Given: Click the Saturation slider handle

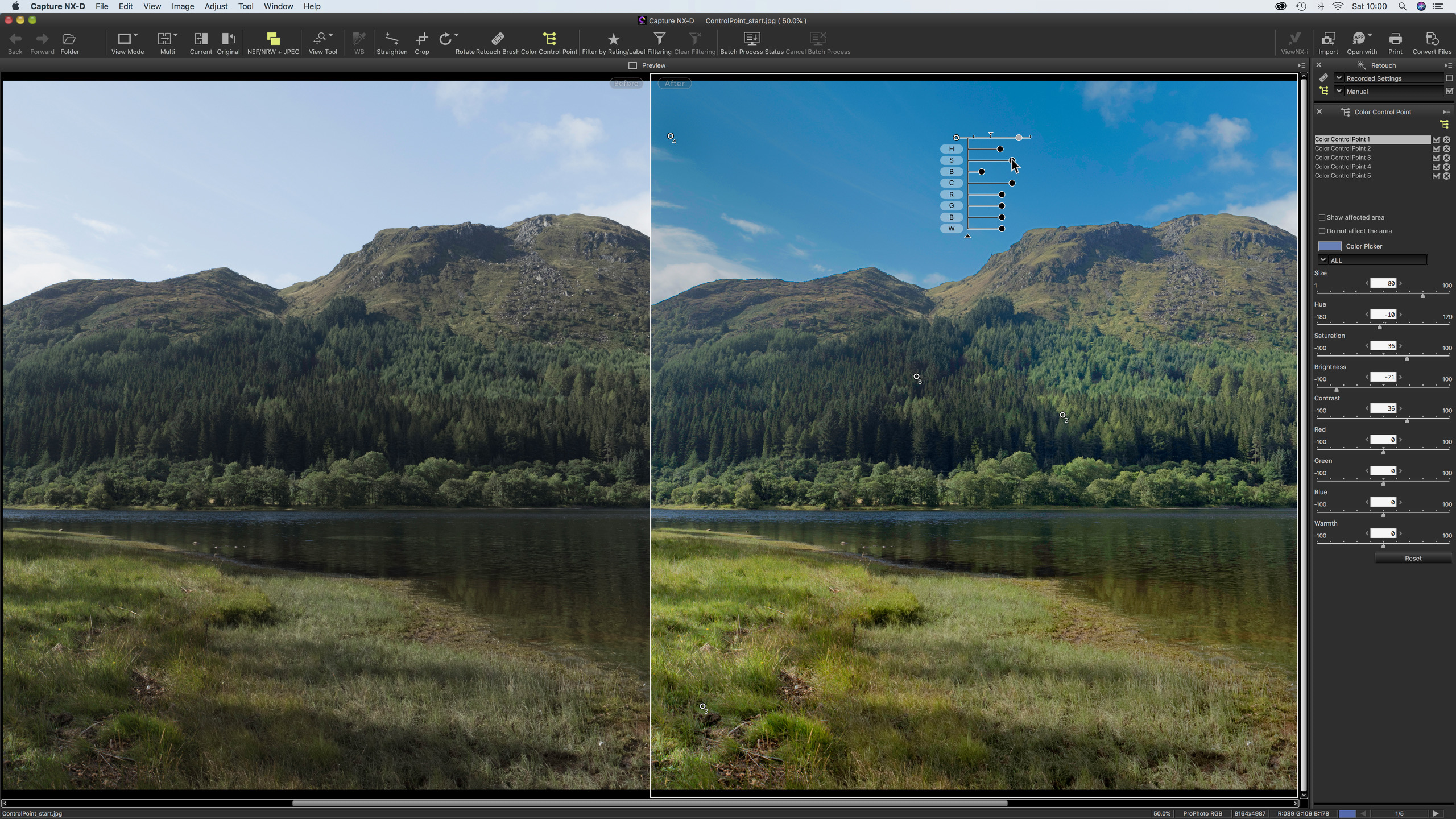Looking at the screenshot, I should click(x=1407, y=358).
